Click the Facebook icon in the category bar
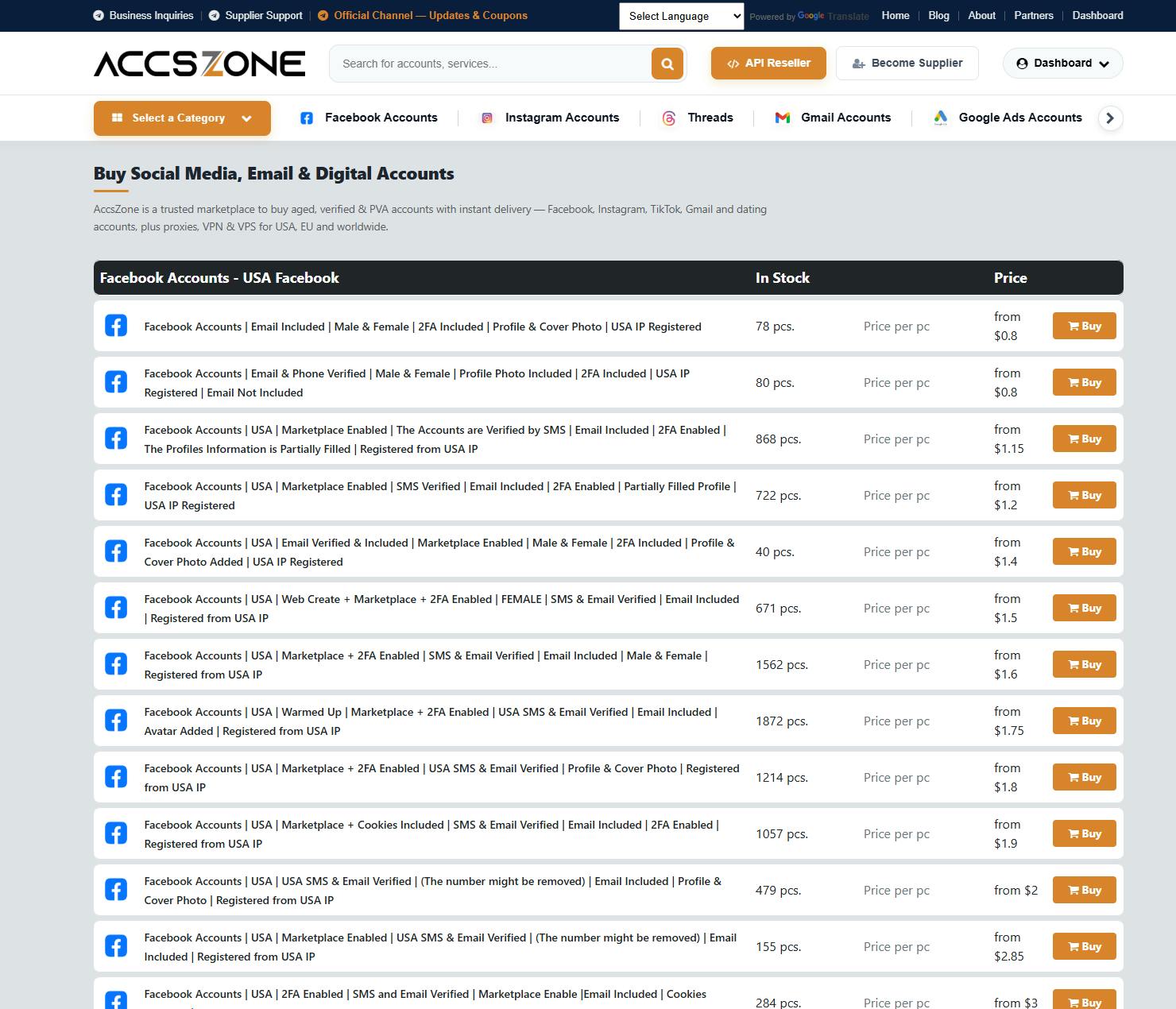The height and width of the screenshot is (1009, 1176). [x=306, y=118]
